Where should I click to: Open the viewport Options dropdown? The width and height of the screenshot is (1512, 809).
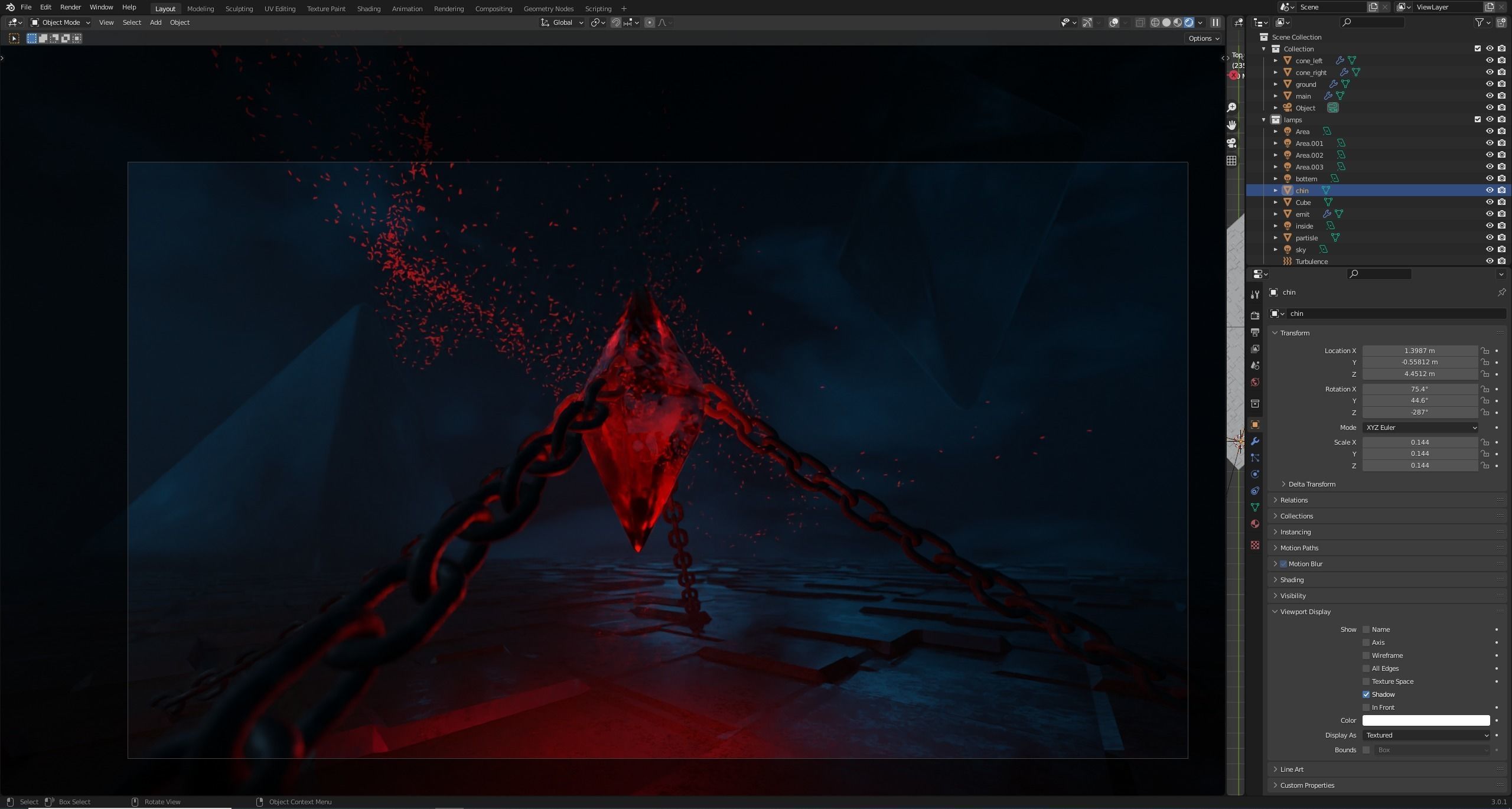click(x=1204, y=38)
